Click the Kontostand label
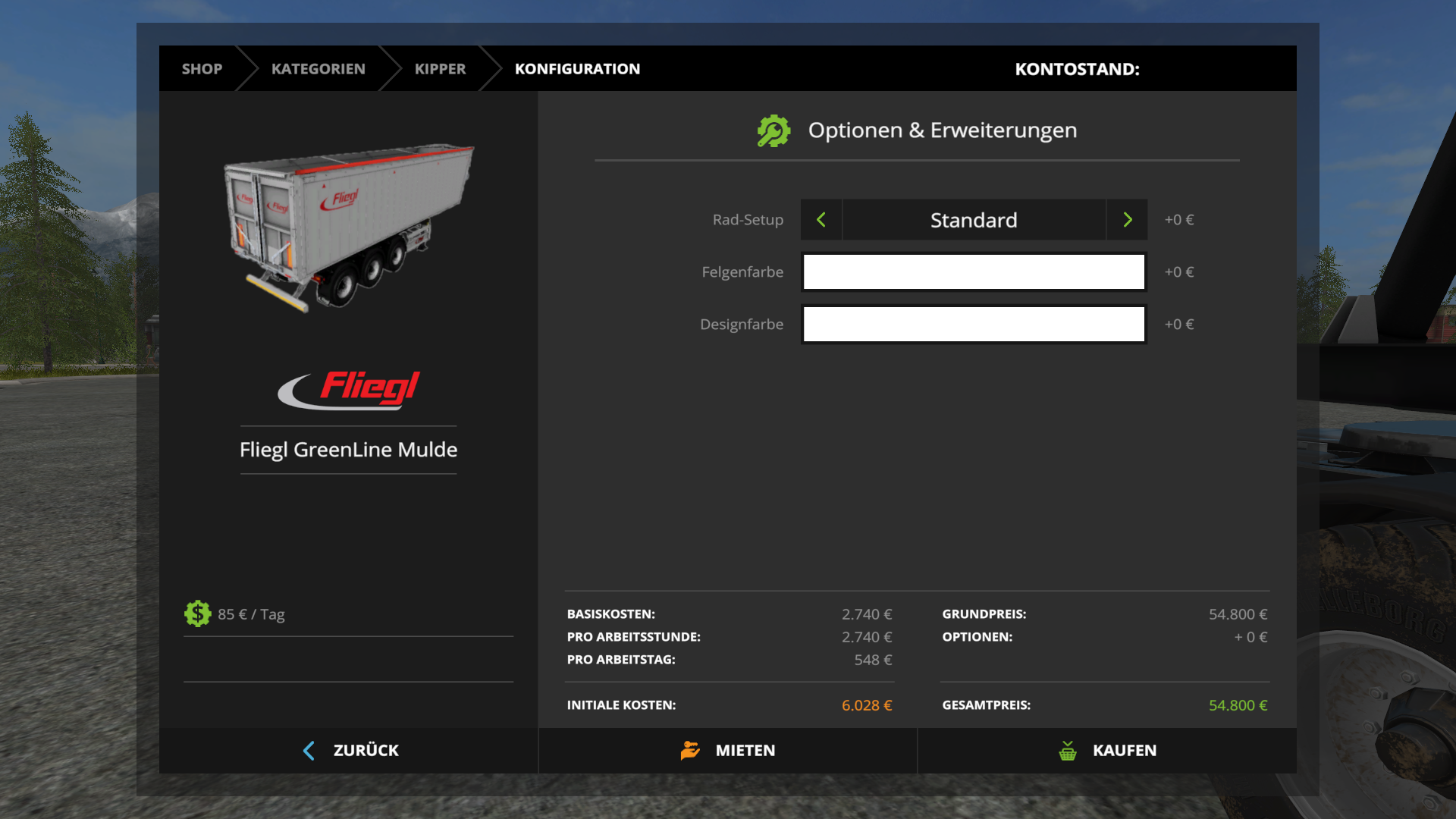Viewport: 1456px width, 819px height. coord(1078,69)
